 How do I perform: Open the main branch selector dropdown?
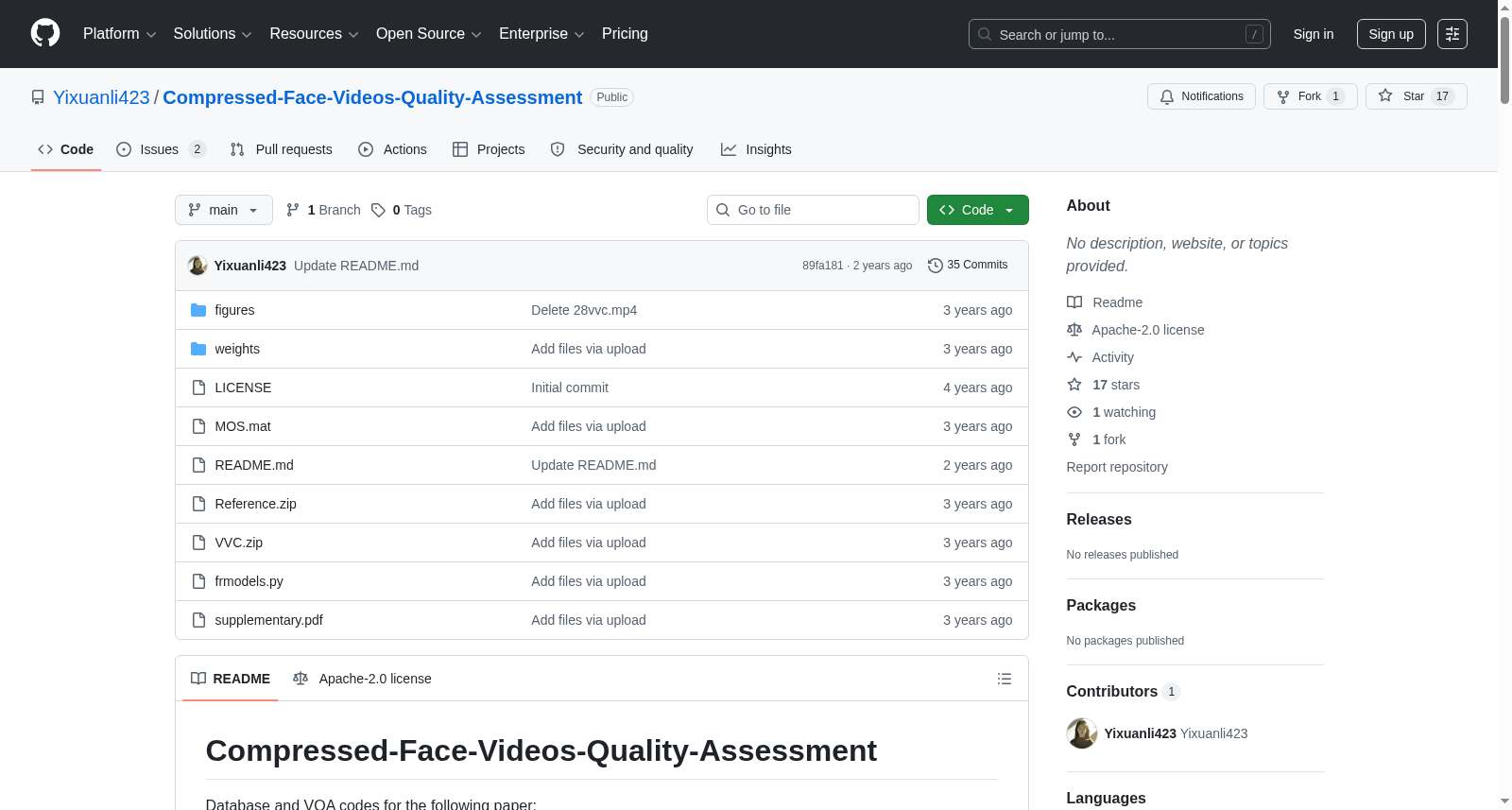[224, 210]
